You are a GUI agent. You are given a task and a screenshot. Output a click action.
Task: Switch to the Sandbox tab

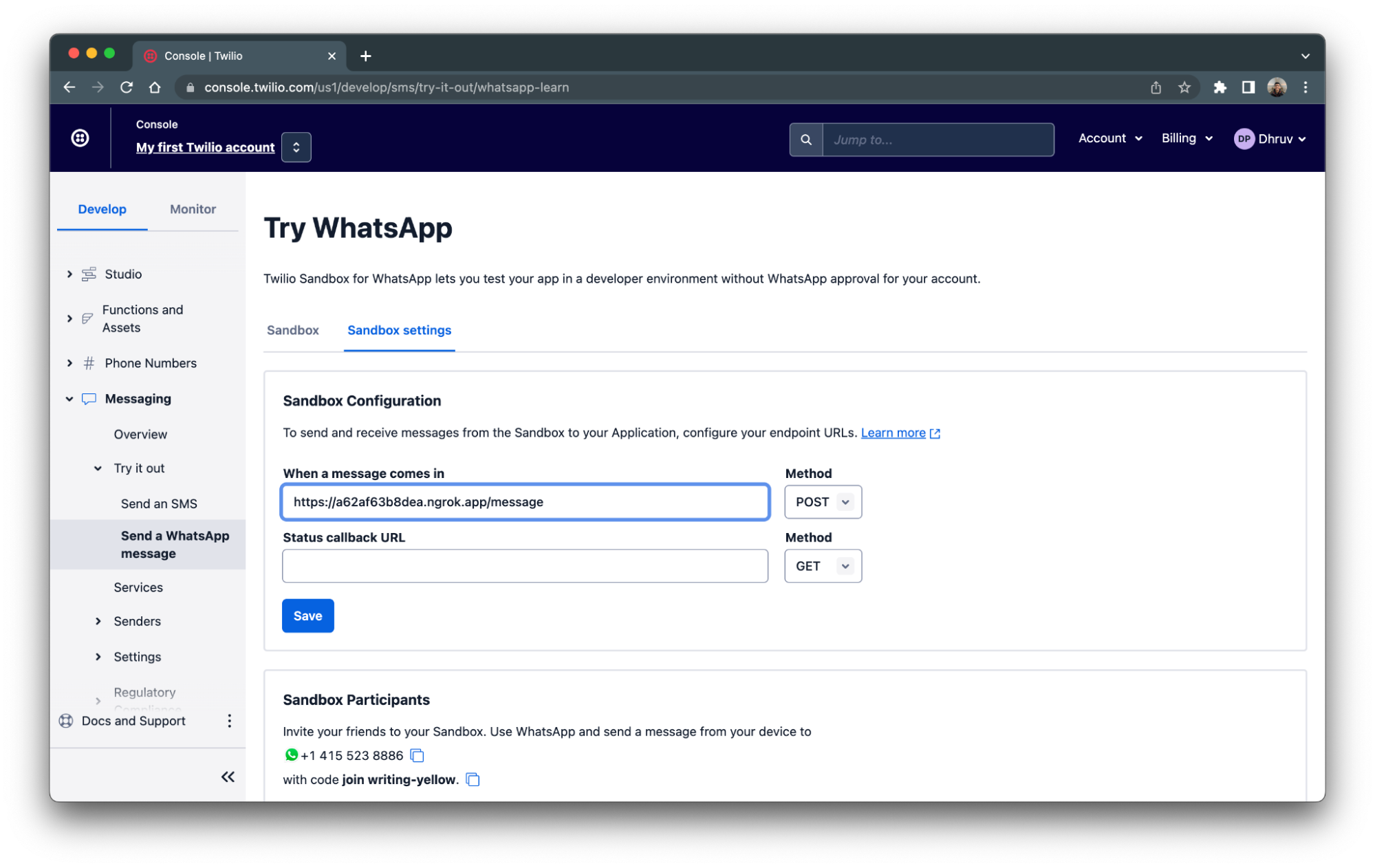coord(292,330)
